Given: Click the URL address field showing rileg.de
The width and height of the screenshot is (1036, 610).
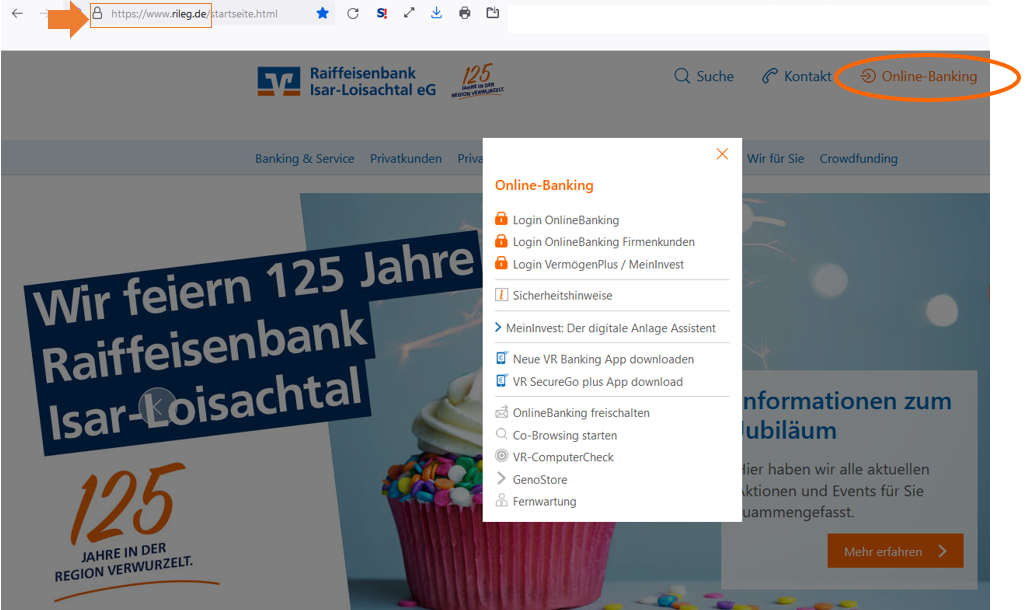Looking at the screenshot, I should click(x=194, y=13).
